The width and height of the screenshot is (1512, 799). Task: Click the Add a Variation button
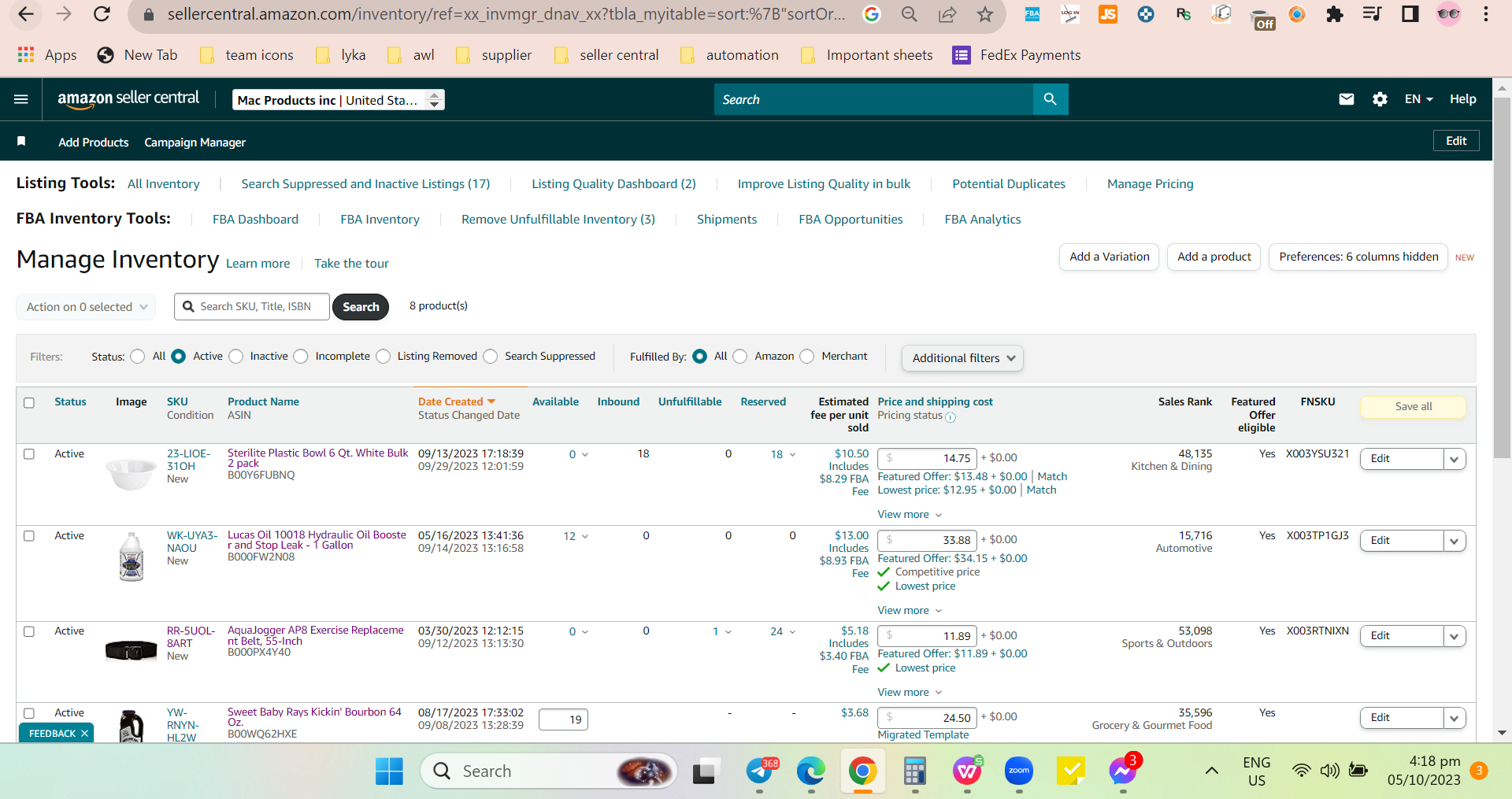(1109, 257)
